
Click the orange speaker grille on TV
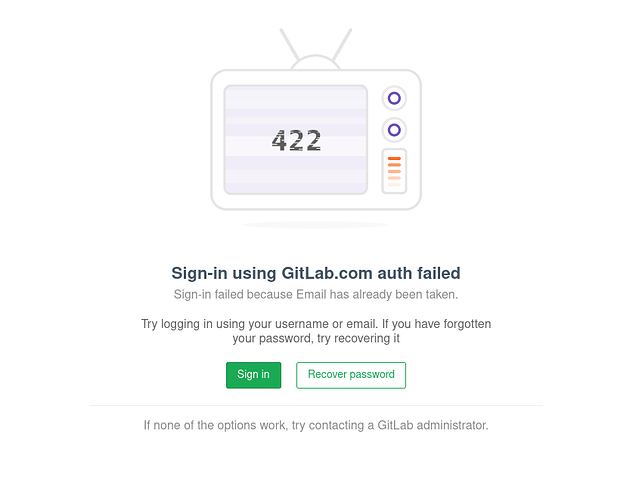(394, 171)
